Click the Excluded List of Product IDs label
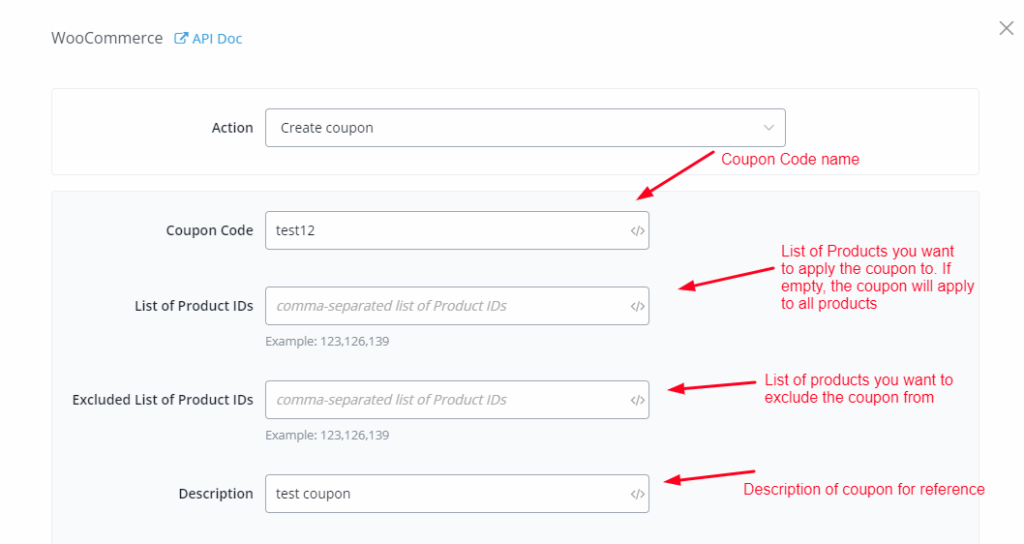Screen dimensions: 1024x544 click(x=162, y=400)
